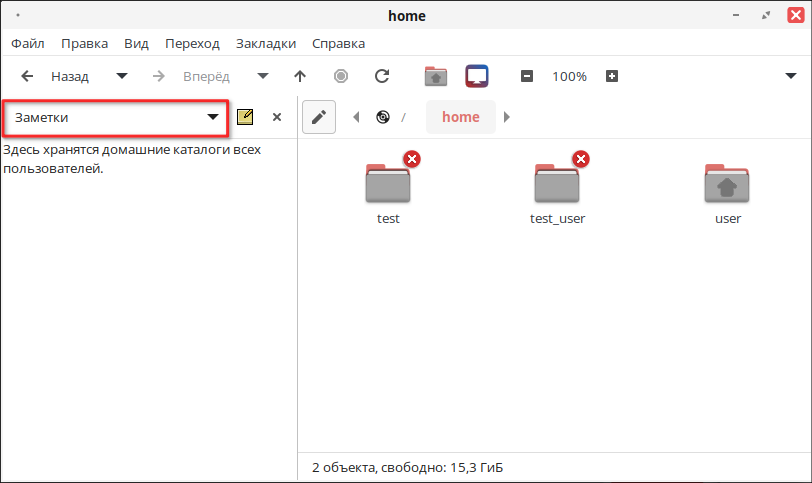Screen dimensions: 812x483
Task: Minimize the home window
Action: click(736, 16)
